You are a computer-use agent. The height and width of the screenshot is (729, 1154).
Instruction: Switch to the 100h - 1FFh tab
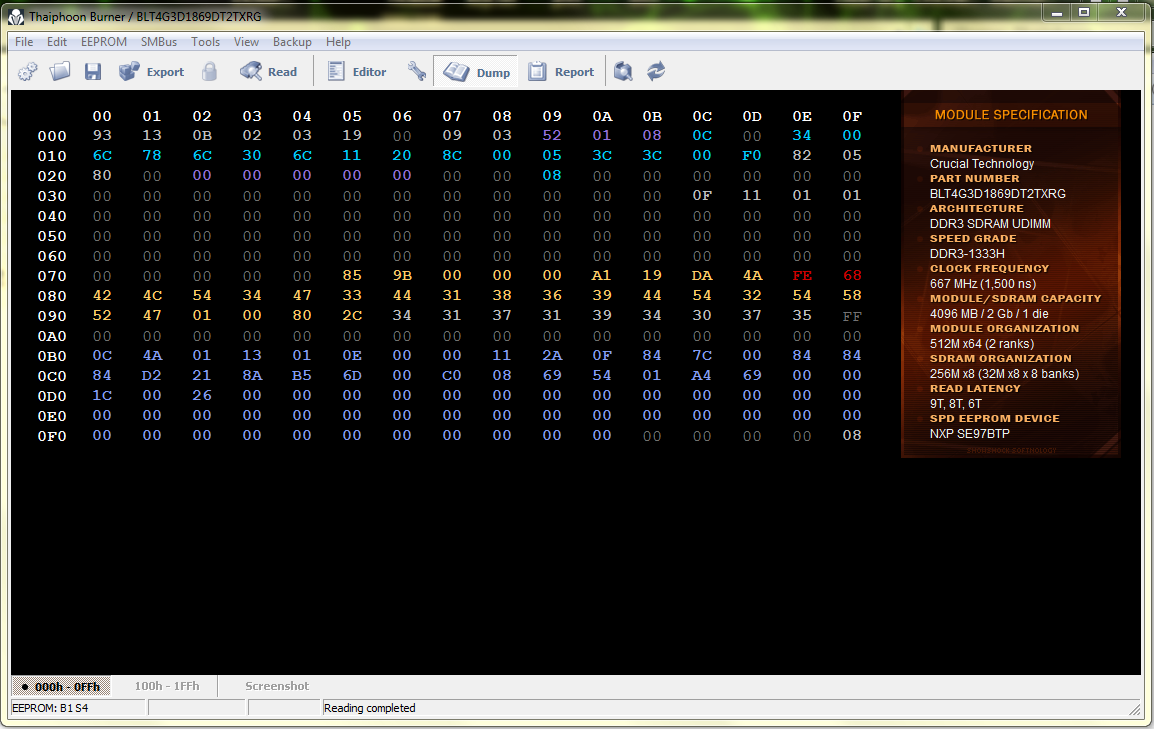166,686
